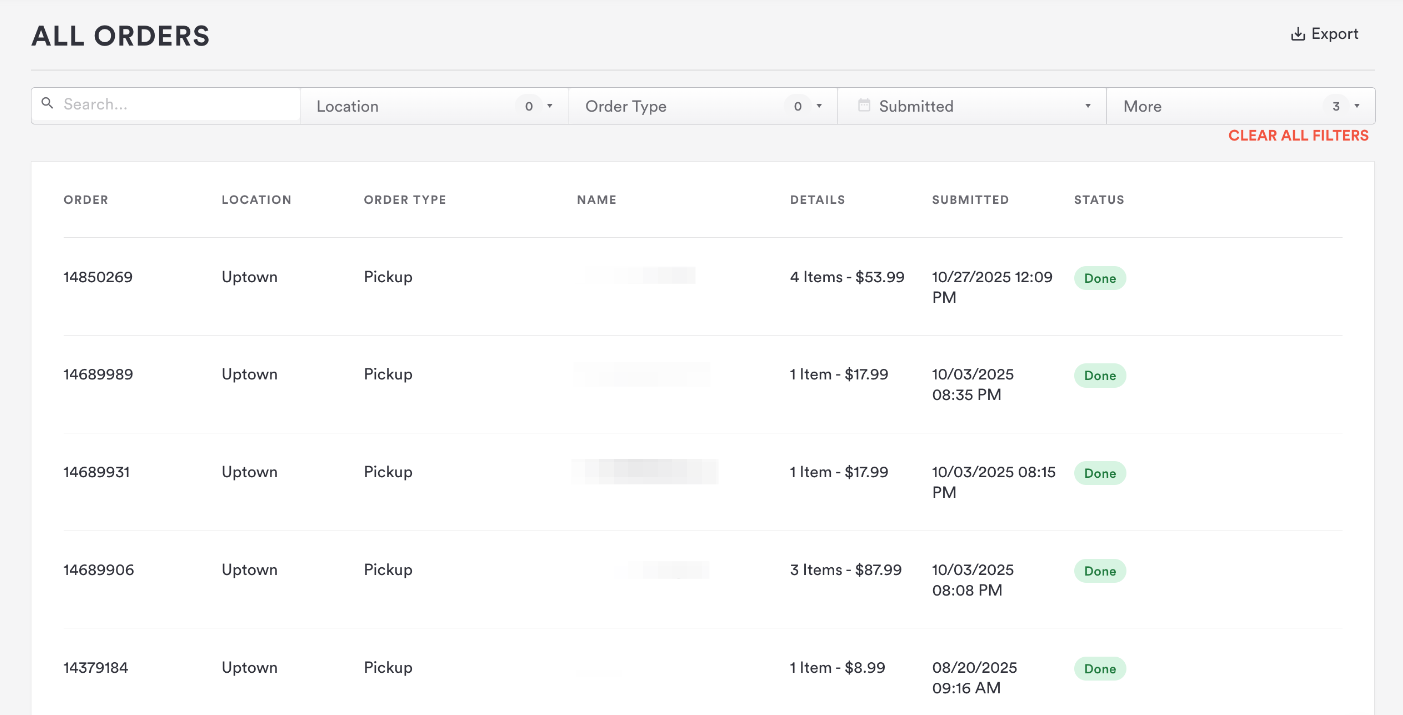Open order 14689989
This screenshot has height=715, width=1403.
98,375
